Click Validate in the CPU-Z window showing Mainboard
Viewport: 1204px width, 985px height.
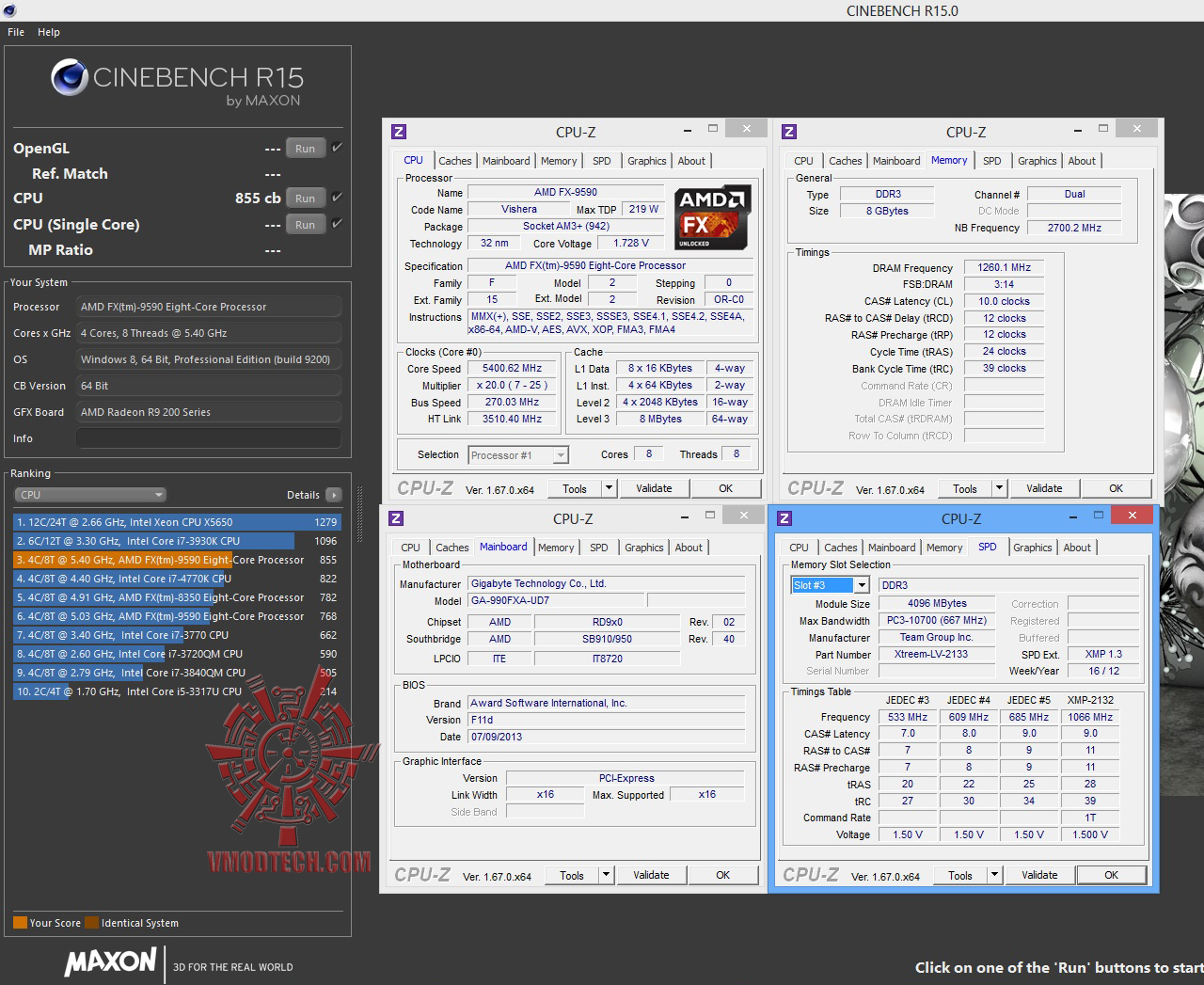651,875
